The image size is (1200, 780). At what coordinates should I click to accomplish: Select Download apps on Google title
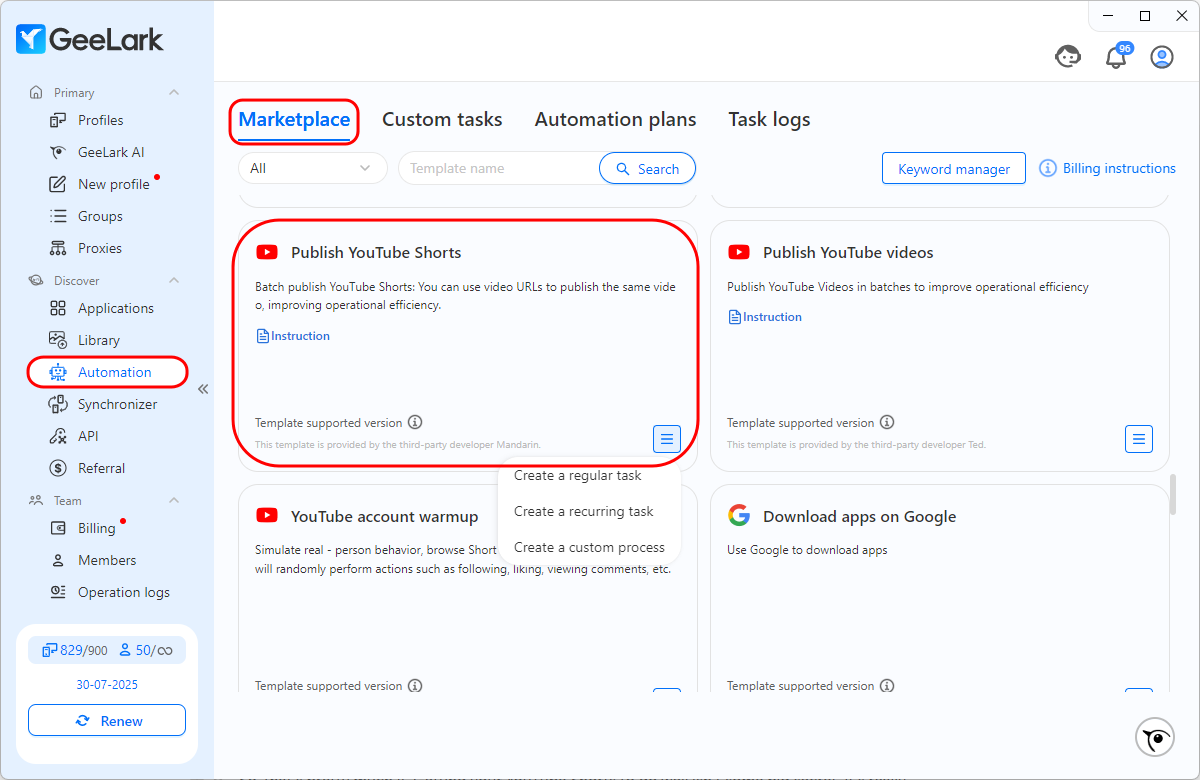click(x=859, y=516)
